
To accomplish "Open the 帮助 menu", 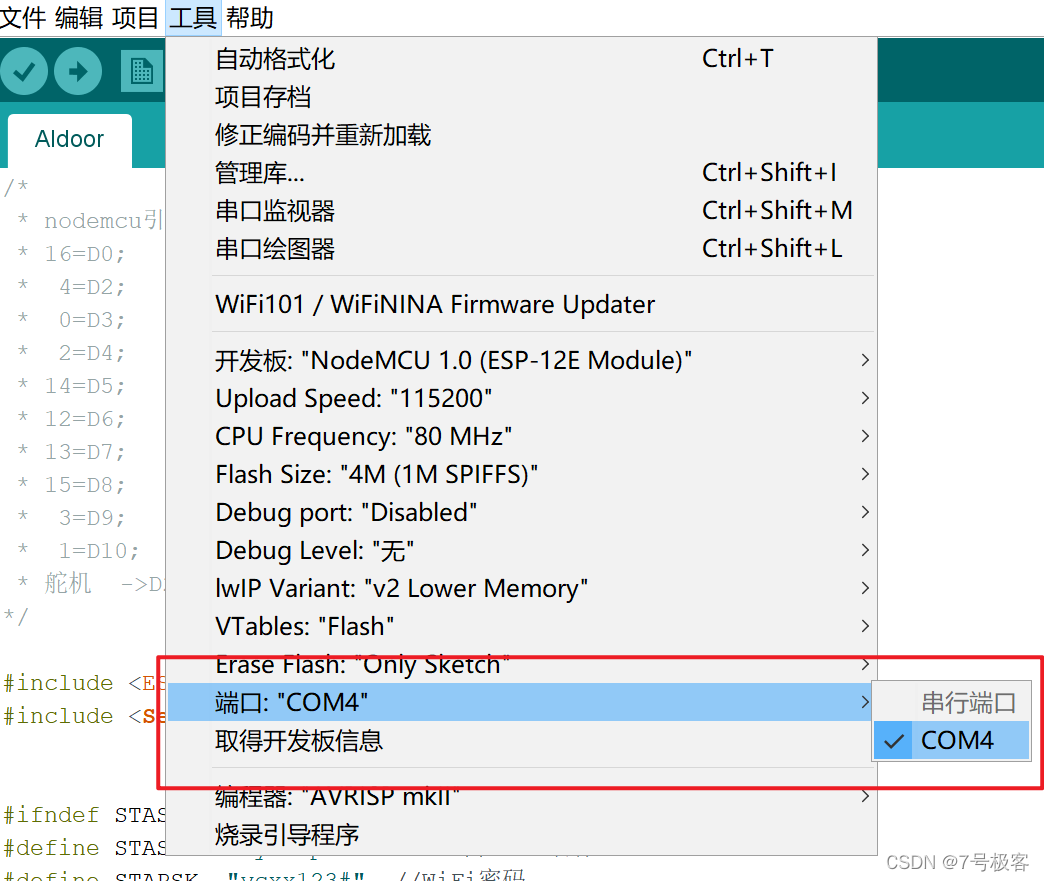I will pyautogui.click(x=250, y=17).
